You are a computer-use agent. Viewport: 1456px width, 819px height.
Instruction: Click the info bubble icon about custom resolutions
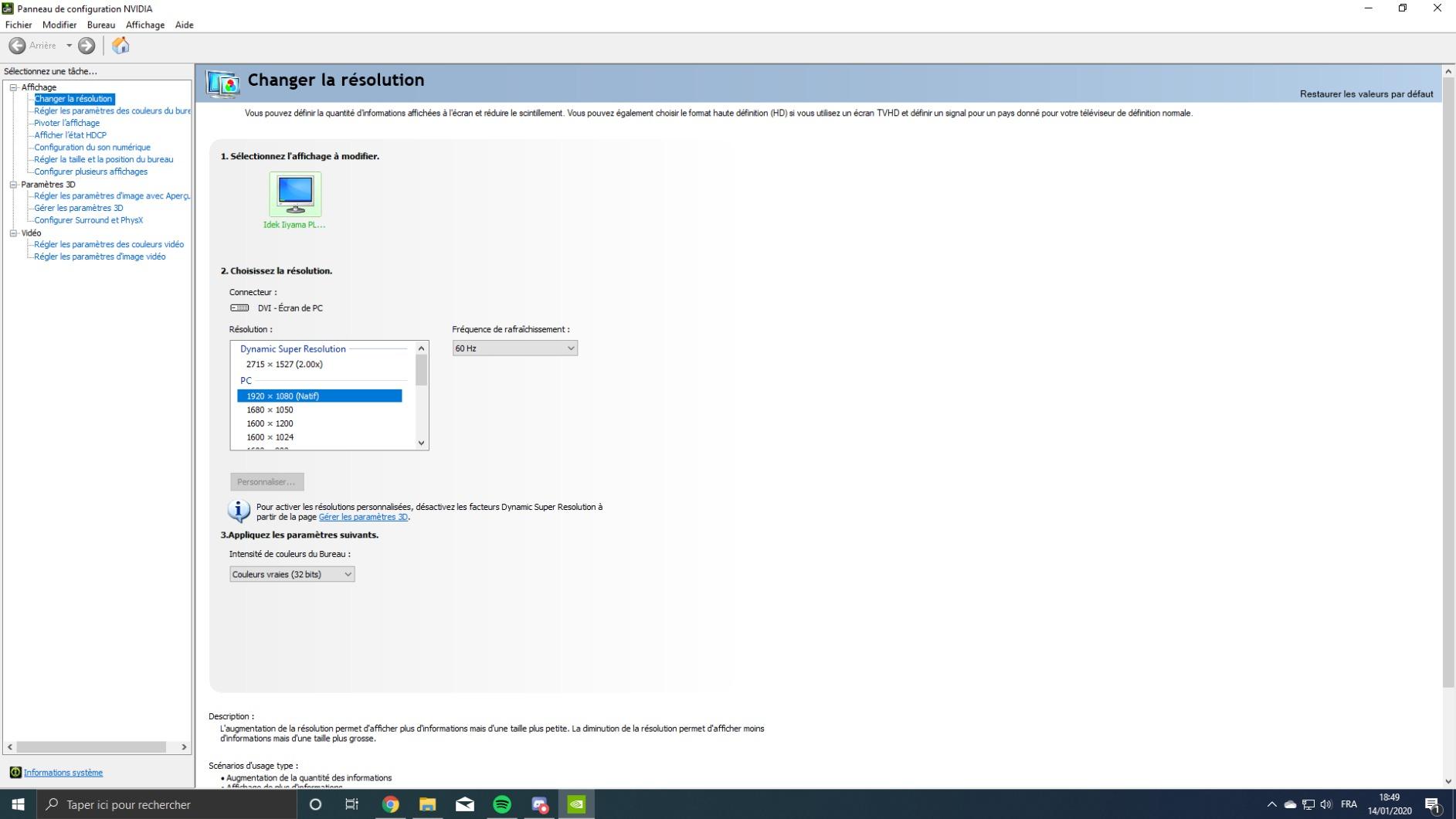tap(238, 511)
